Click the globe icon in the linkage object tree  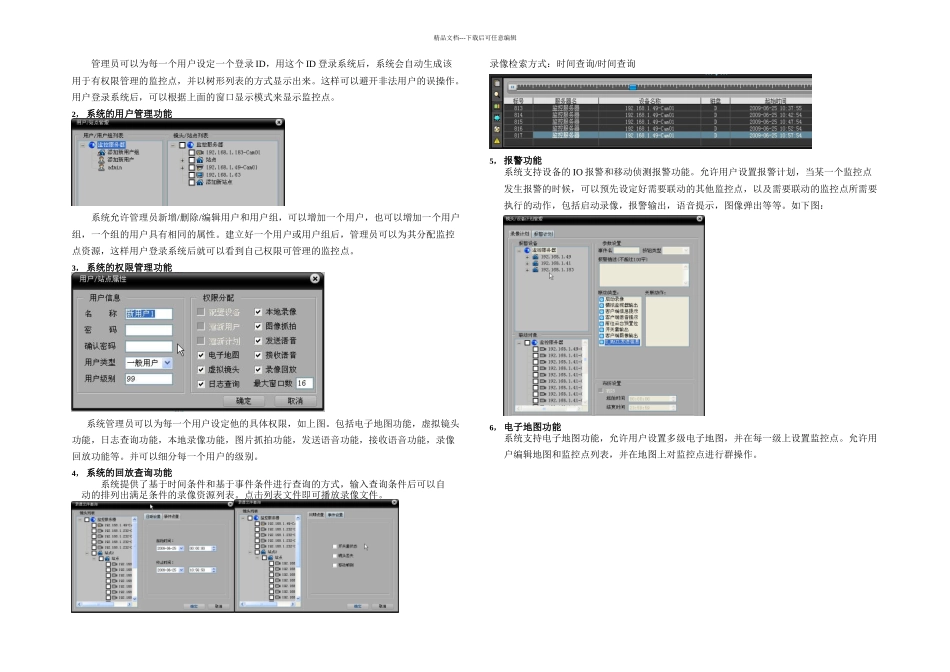534,342
